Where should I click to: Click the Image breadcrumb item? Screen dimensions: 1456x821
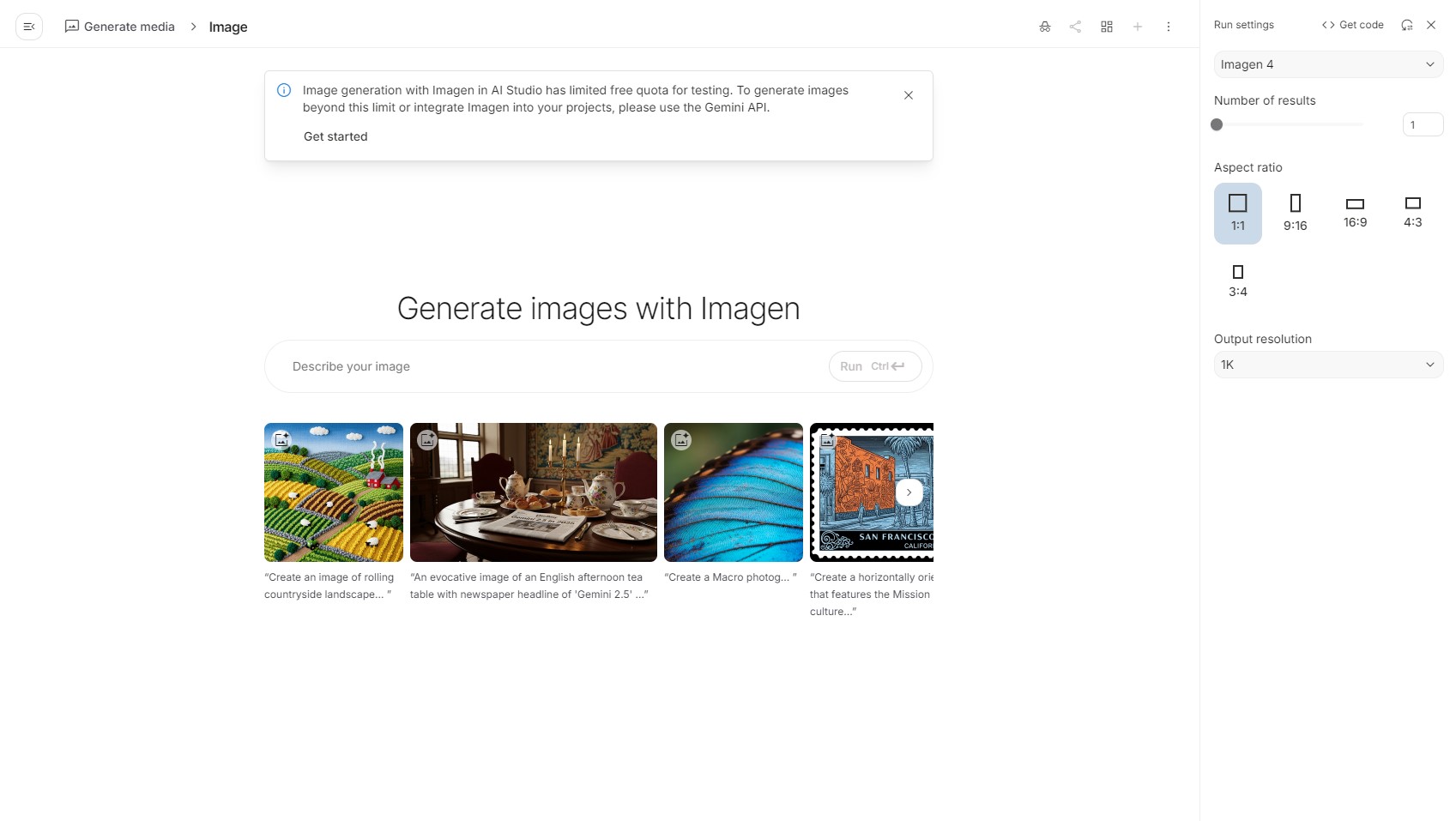[x=228, y=27]
